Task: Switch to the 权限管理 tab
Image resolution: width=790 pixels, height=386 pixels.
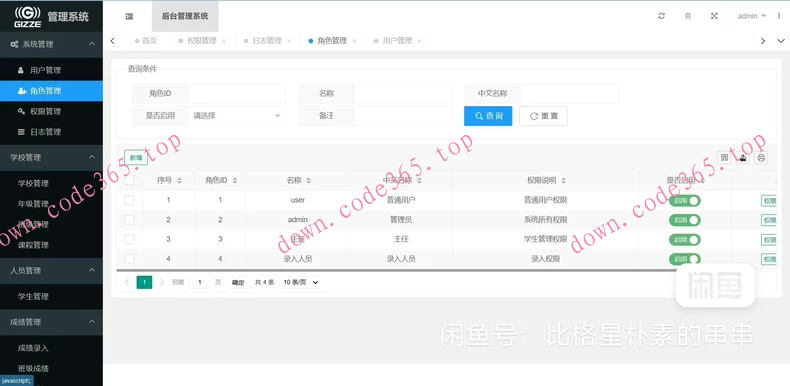Action: pyautogui.click(x=202, y=41)
